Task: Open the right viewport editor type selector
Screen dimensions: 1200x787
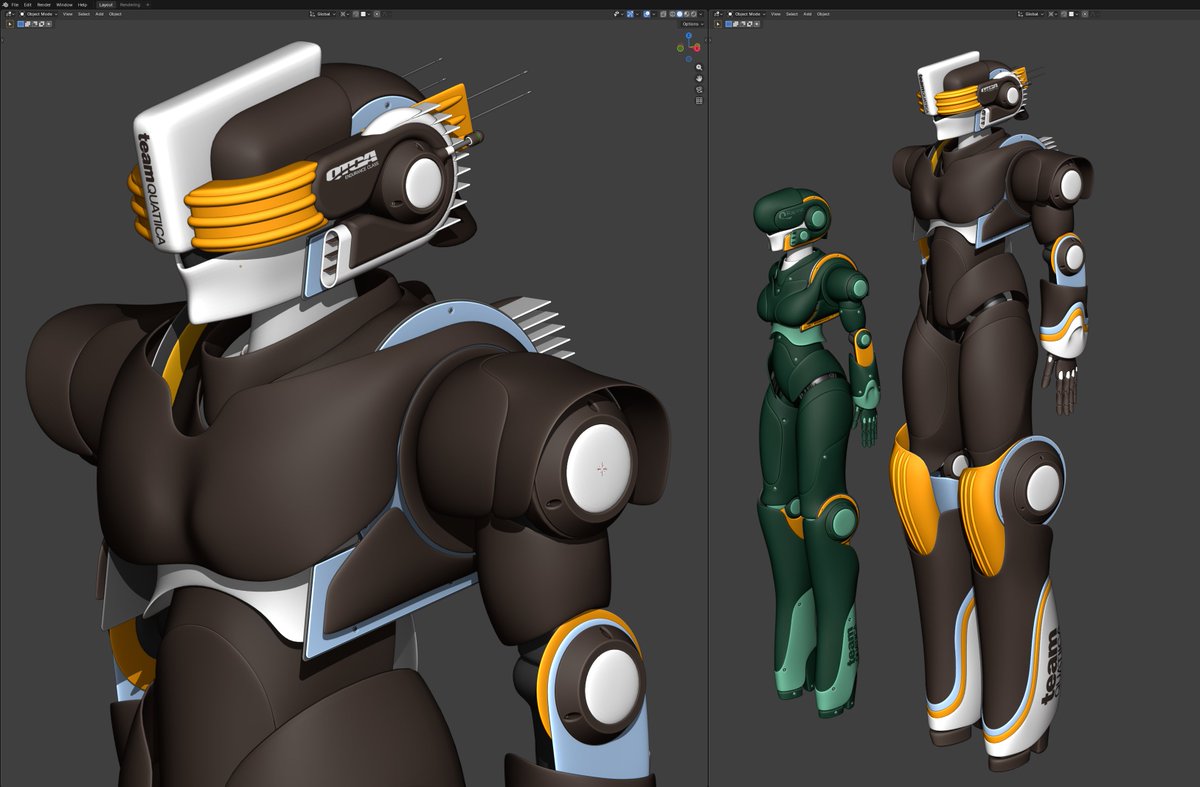Action: [x=717, y=14]
